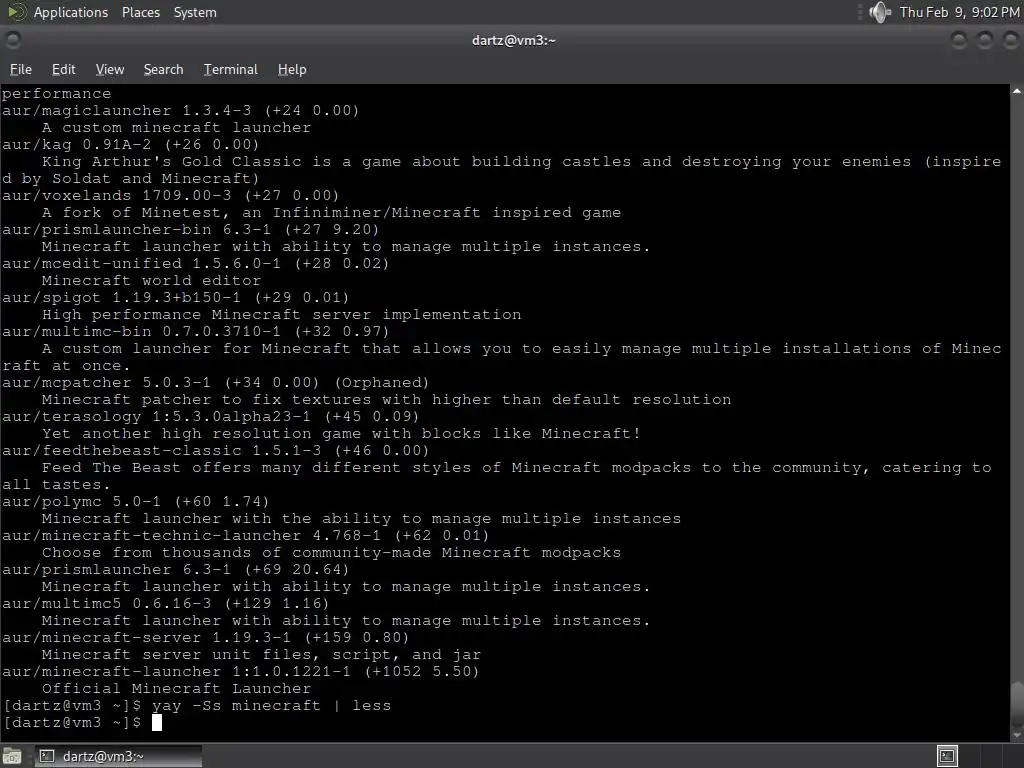Viewport: 1024px width, 768px height.
Task: Click the line aur/terasology 1:5.3.0alpha23-1
Action: pyautogui.click(x=210, y=416)
